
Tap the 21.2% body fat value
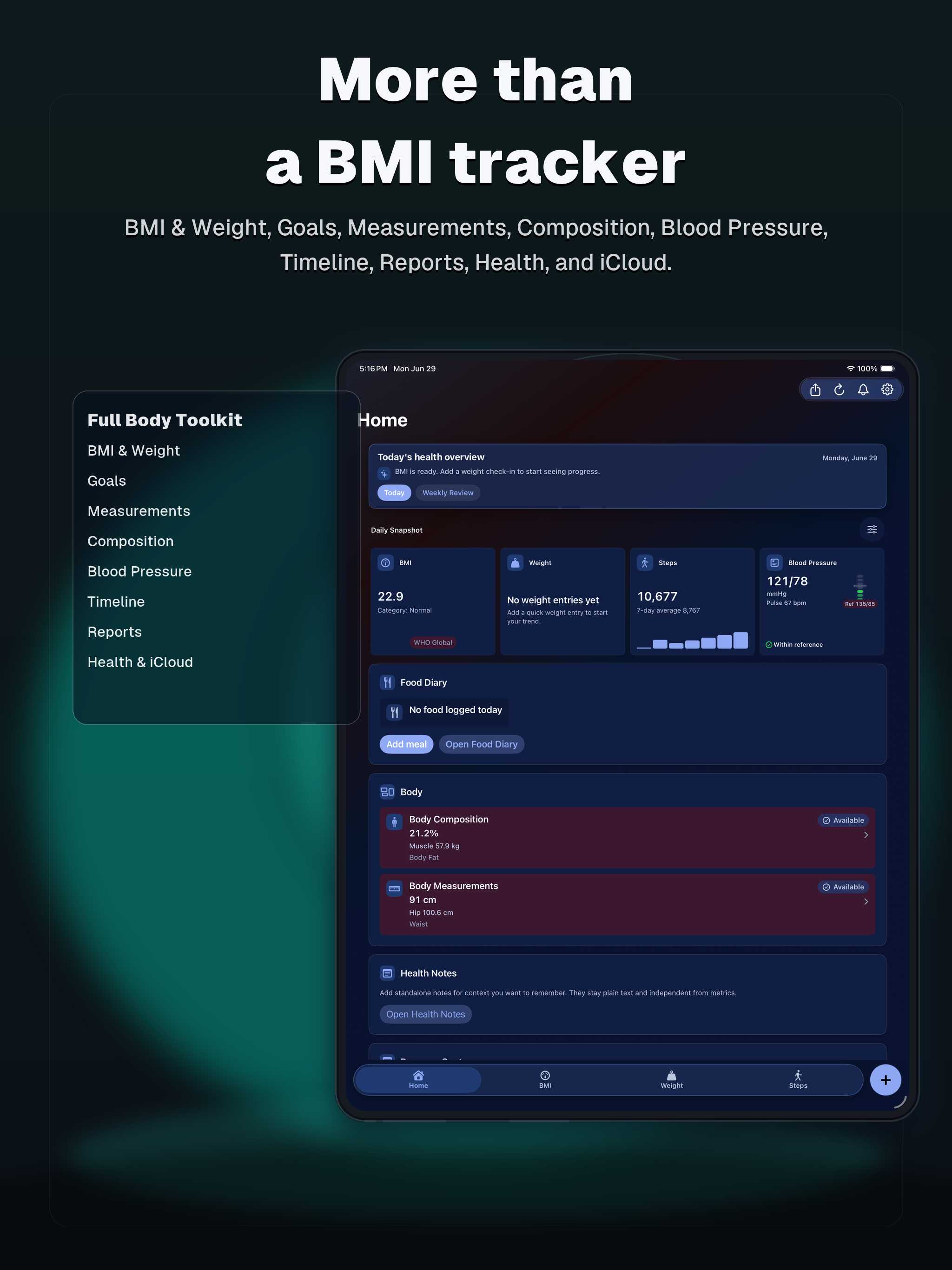424,833
